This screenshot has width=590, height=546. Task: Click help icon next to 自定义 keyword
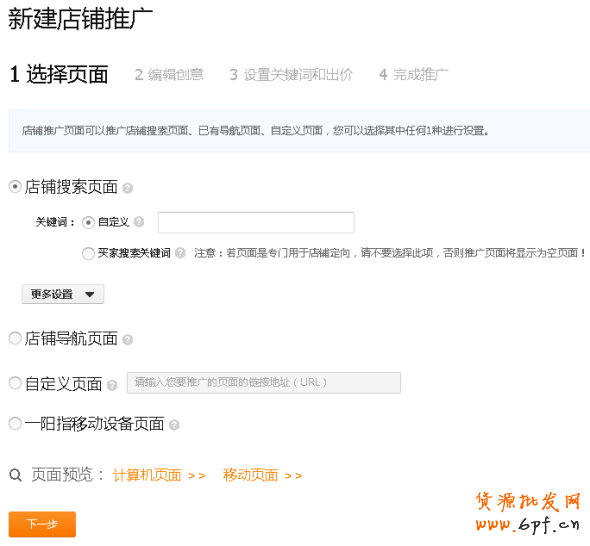139,222
